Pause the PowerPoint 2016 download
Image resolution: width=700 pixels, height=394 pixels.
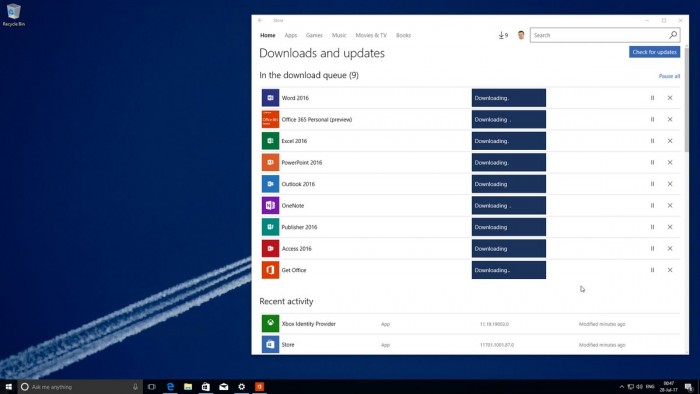pyautogui.click(x=652, y=162)
